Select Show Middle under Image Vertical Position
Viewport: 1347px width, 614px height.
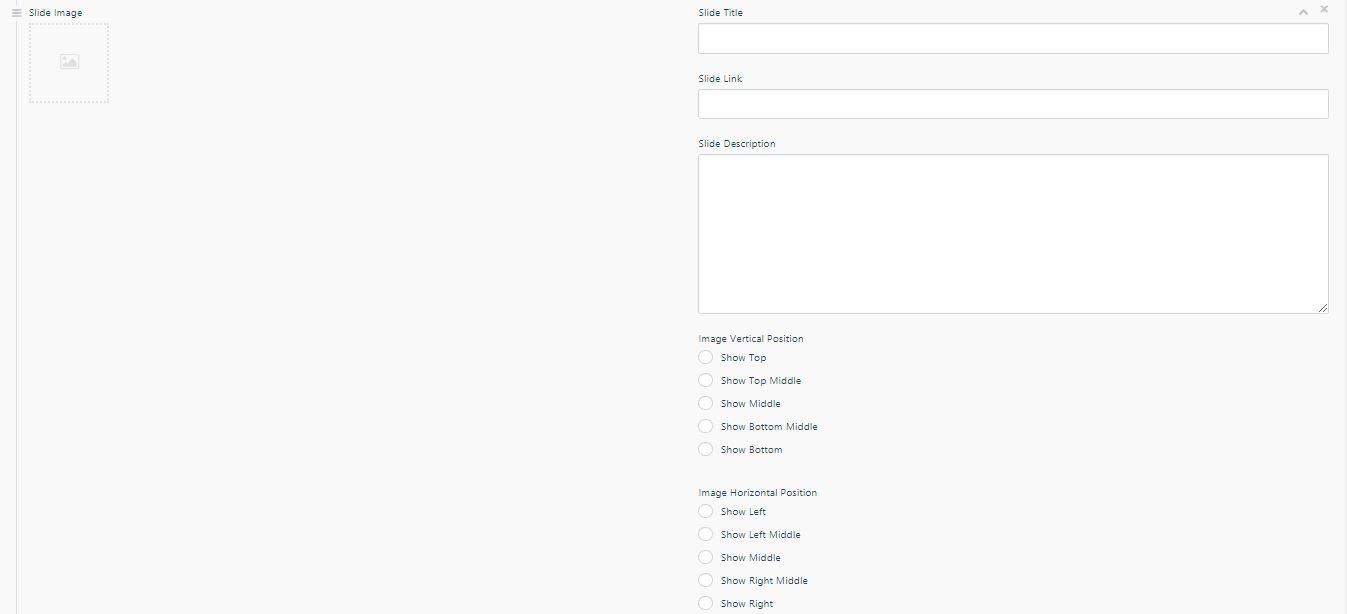(706, 403)
